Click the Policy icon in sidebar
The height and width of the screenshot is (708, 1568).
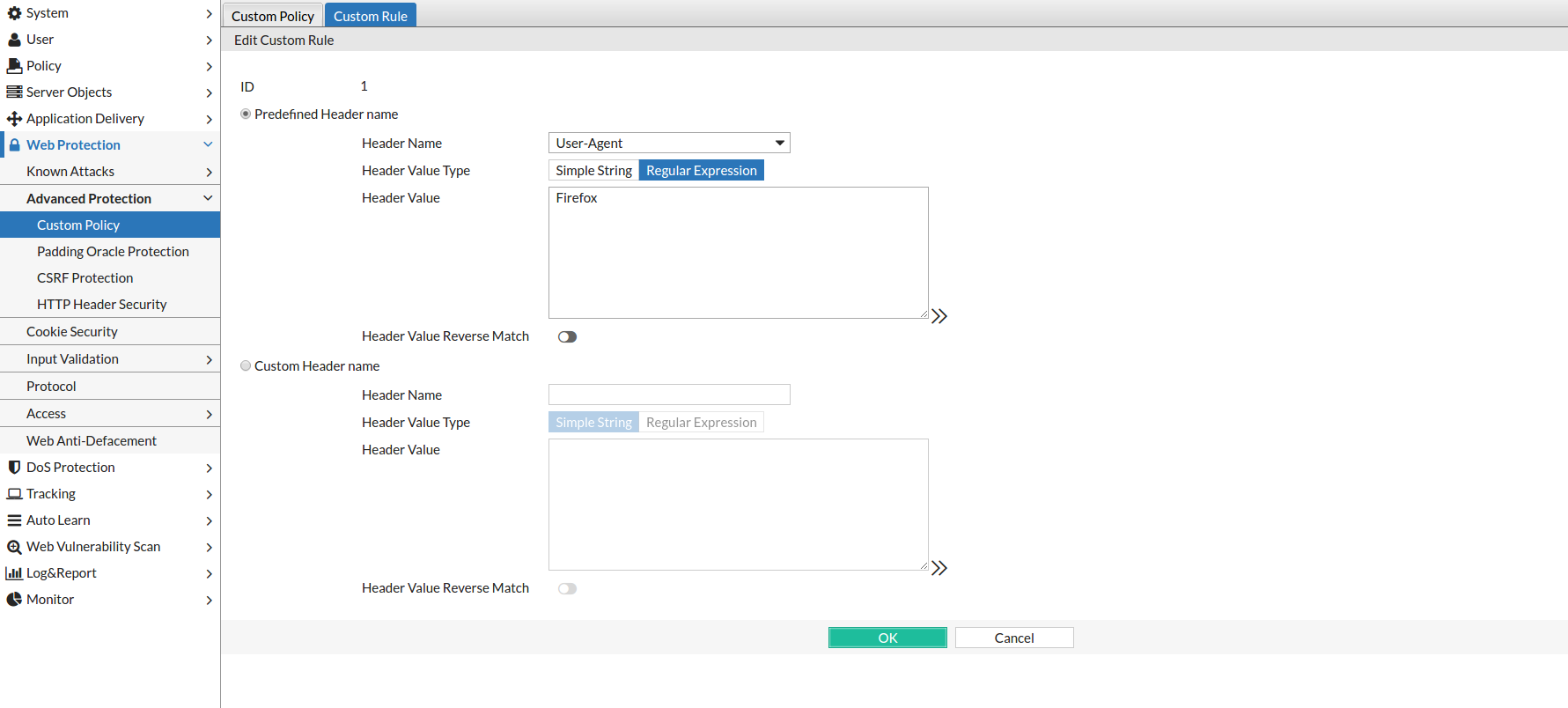point(14,66)
